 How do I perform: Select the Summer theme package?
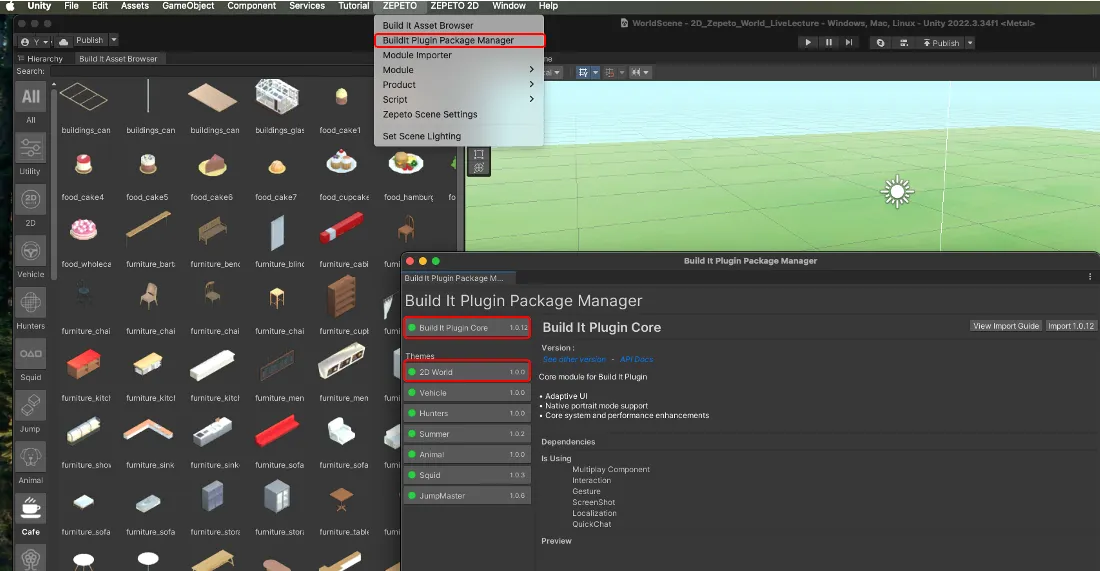coord(467,434)
